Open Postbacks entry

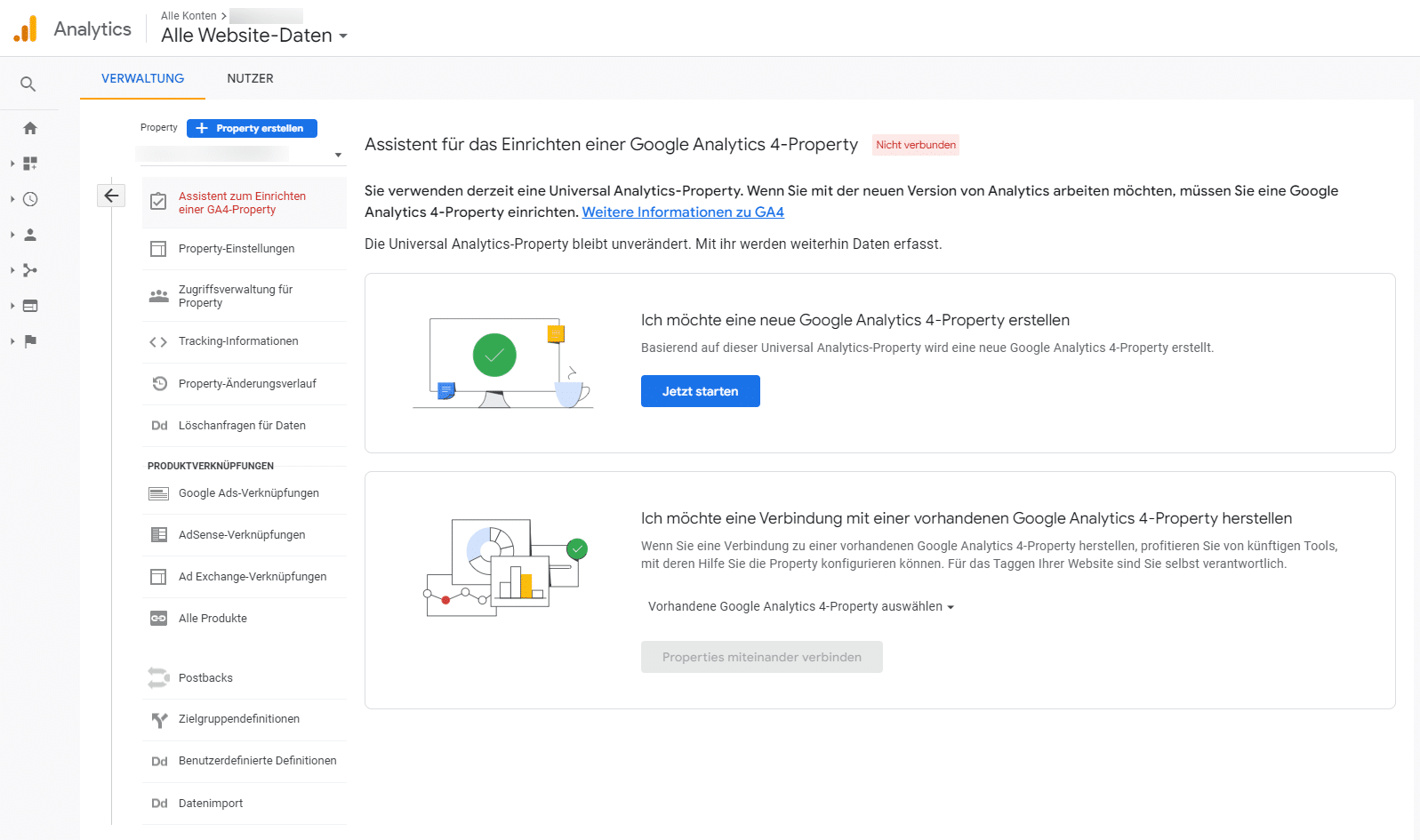[245, 678]
